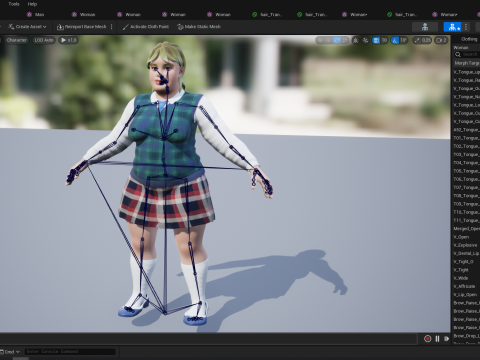Click the cloth paint brush icon

click(126, 27)
